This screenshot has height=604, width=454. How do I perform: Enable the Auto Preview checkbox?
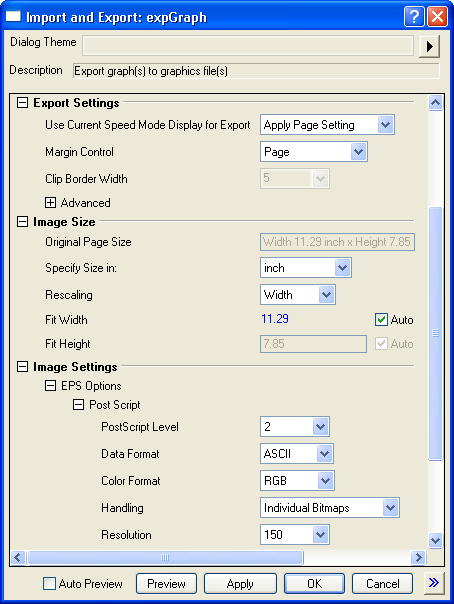click(x=49, y=584)
